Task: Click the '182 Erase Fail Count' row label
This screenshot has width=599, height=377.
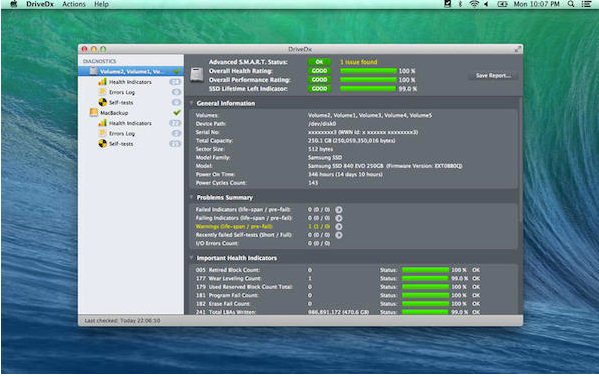Action: pos(223,304)
